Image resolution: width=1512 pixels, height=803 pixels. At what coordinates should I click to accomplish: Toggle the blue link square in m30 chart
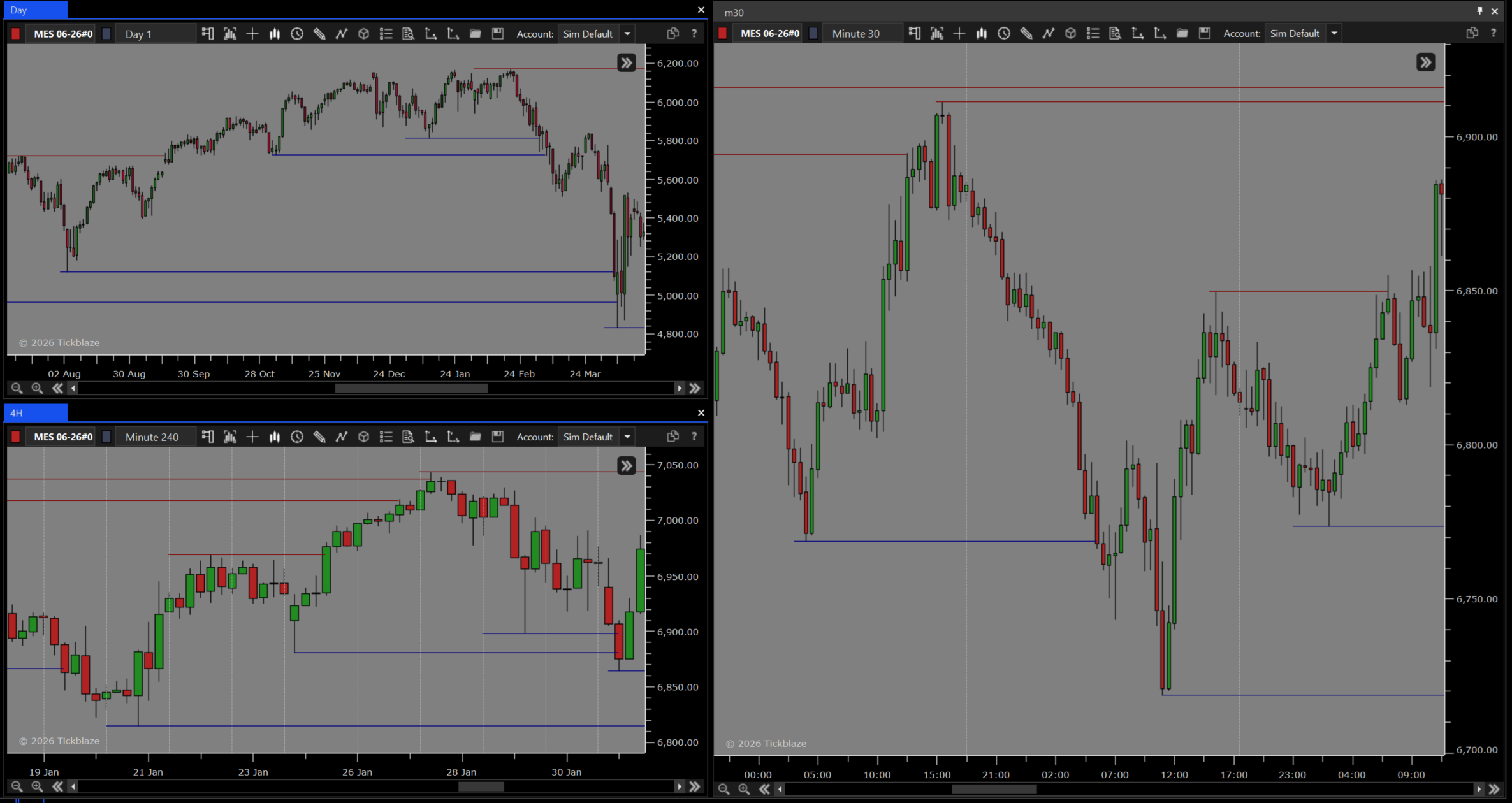[x=813, y=34]
